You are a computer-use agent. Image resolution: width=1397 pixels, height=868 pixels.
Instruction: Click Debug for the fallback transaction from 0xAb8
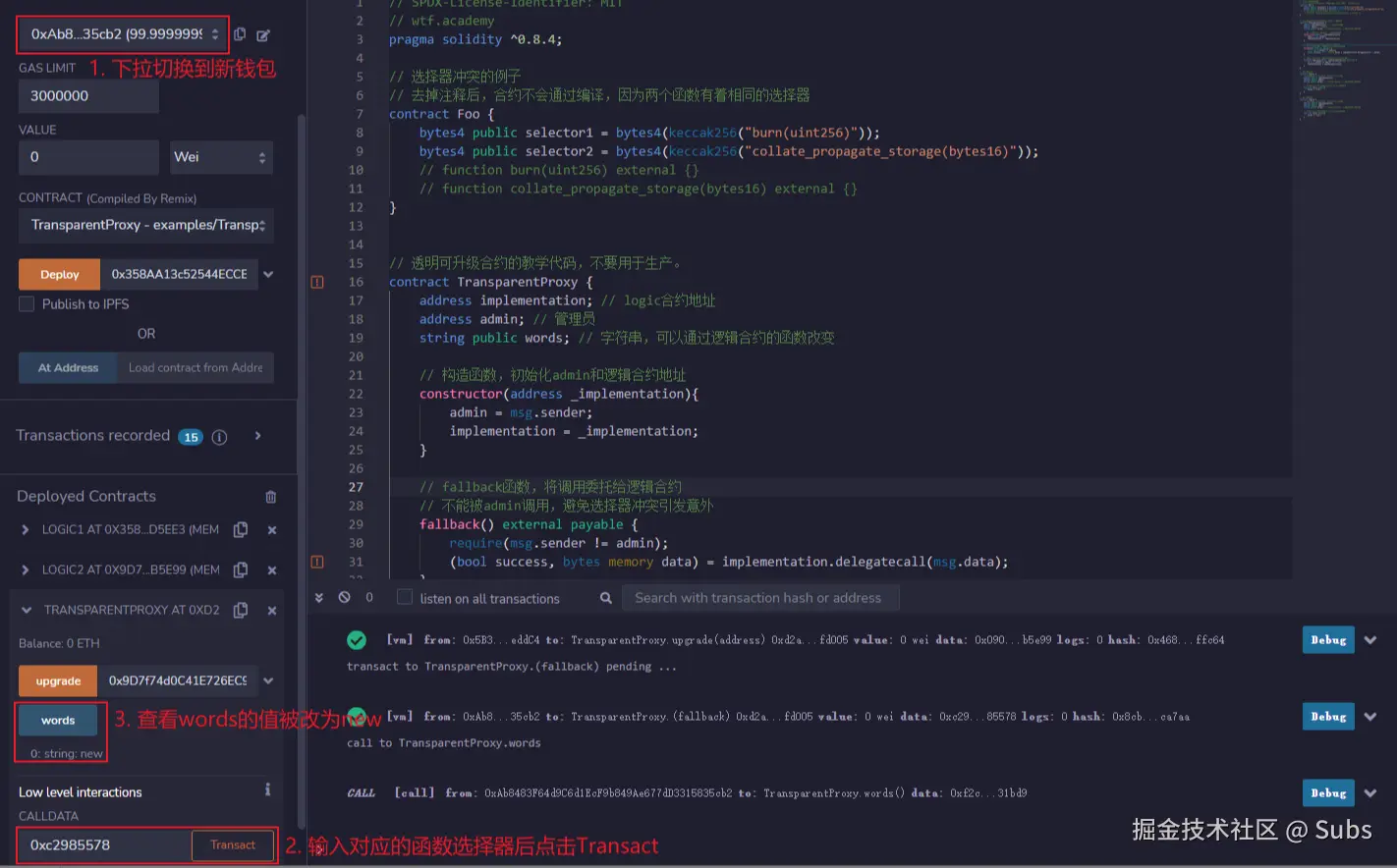(1328, 717)
